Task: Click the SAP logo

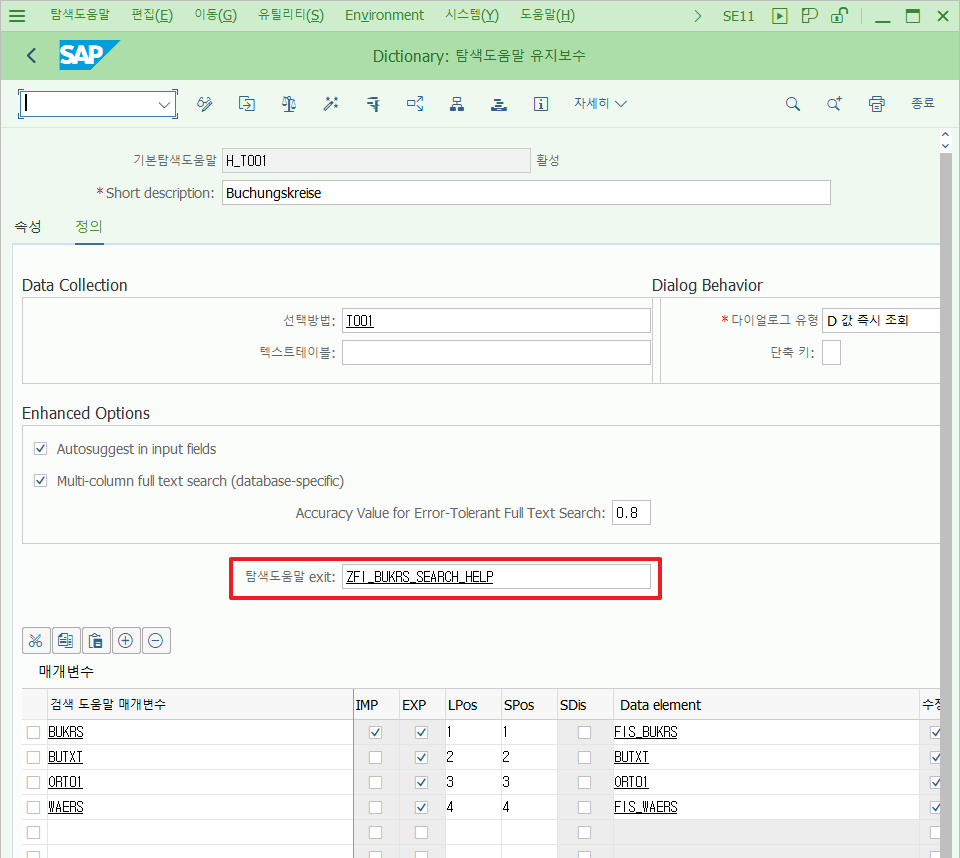Action: pyautogui.click(x=89, y=55)
